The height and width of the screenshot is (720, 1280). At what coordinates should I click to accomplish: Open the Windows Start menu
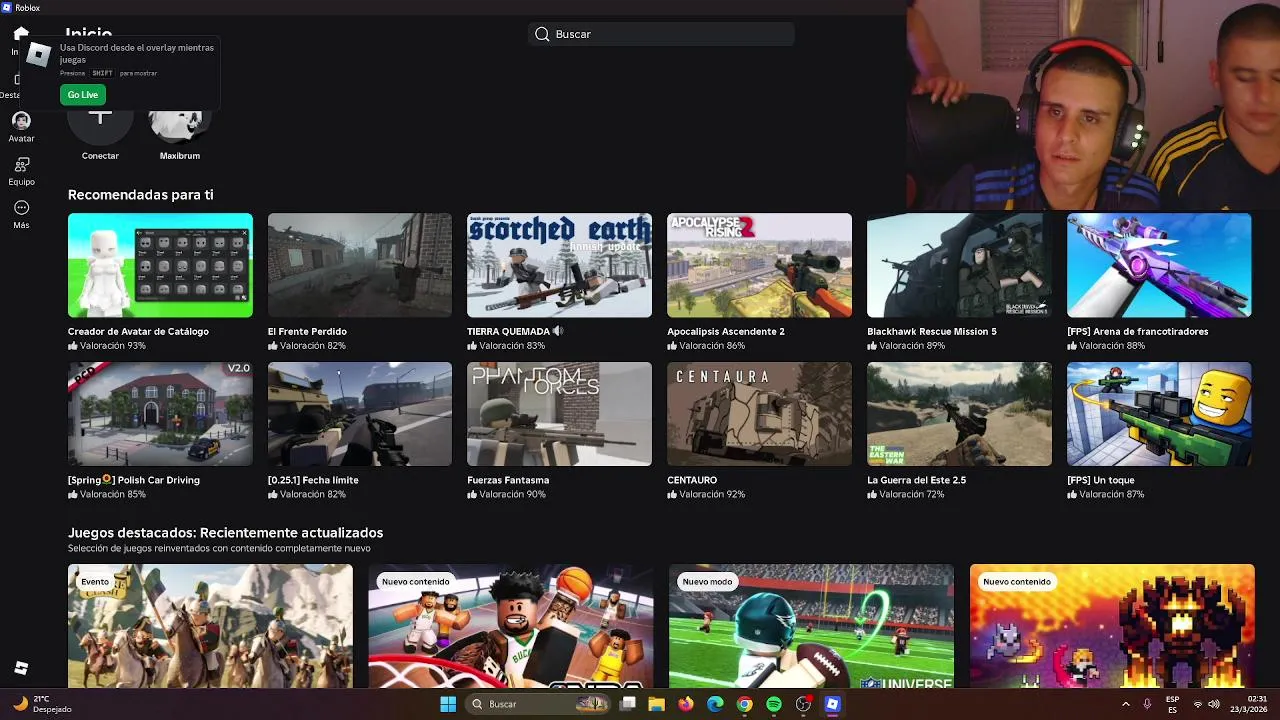click(448, 704)
